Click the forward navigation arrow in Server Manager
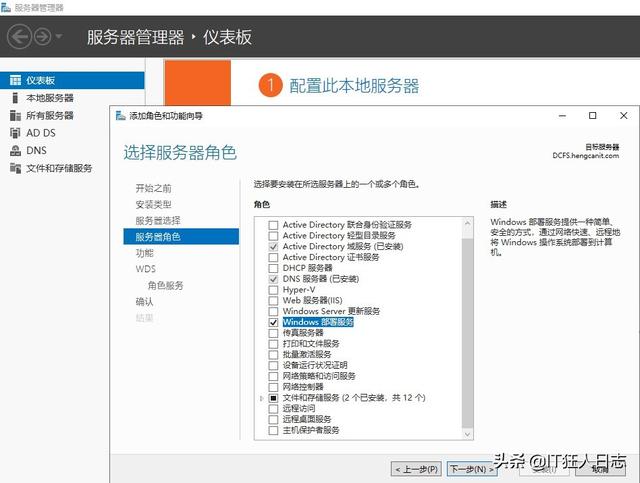The width and height of the screenshot is (640, 483). tap(42, 37)
